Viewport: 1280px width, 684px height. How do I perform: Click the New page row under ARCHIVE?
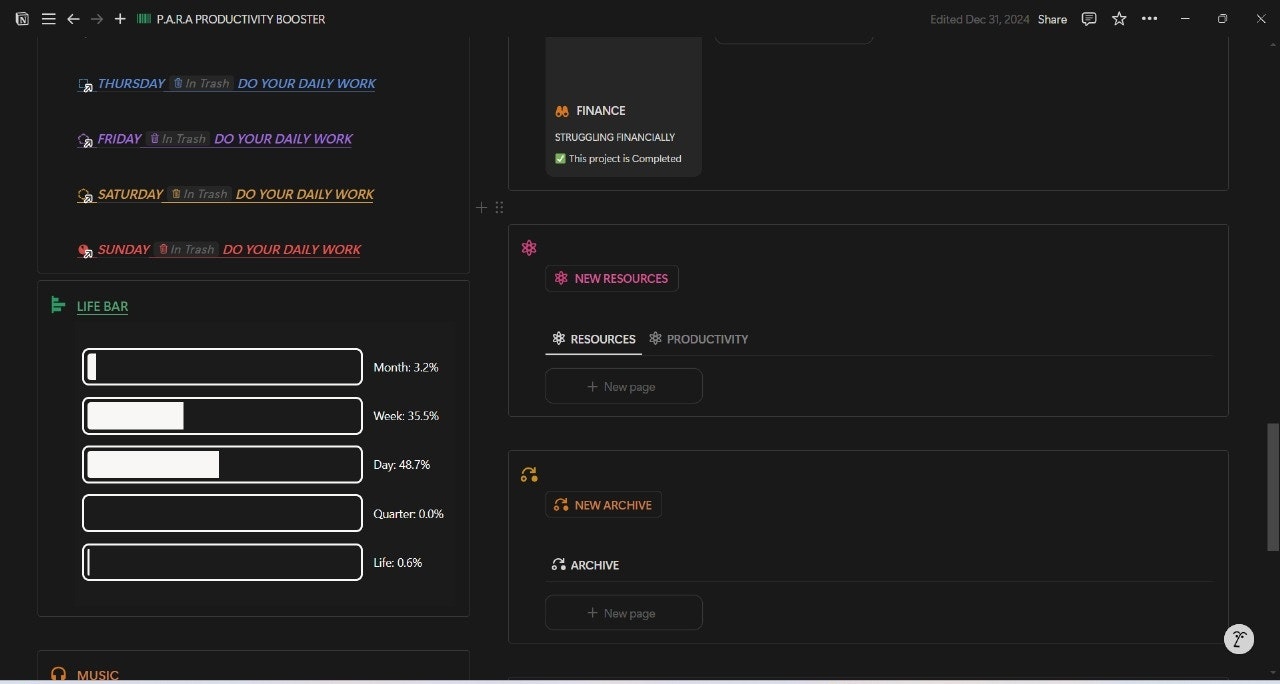623,612
